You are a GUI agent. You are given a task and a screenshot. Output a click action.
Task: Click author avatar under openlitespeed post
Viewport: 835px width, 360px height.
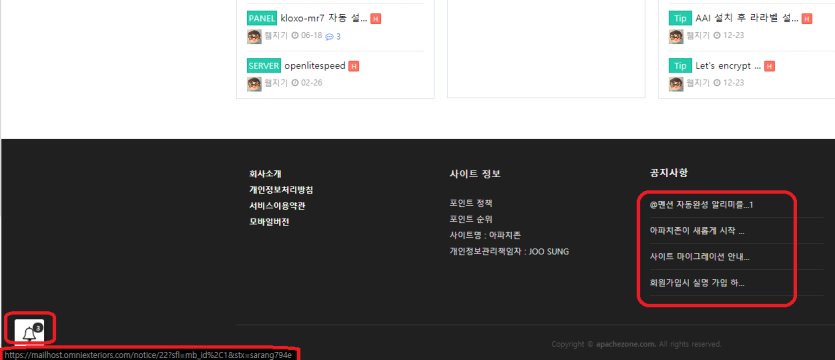[x=254, y=84]
